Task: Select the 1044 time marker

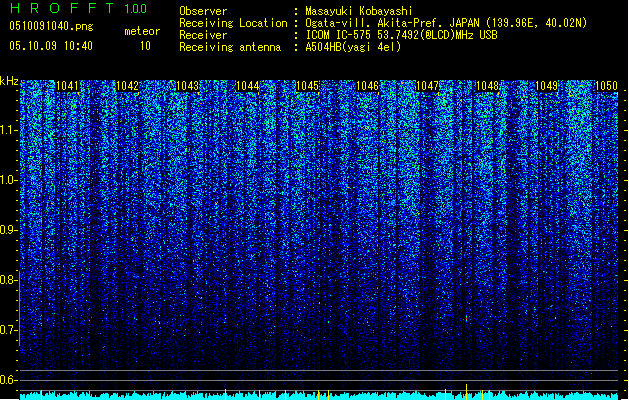Action: pos(248,86)
